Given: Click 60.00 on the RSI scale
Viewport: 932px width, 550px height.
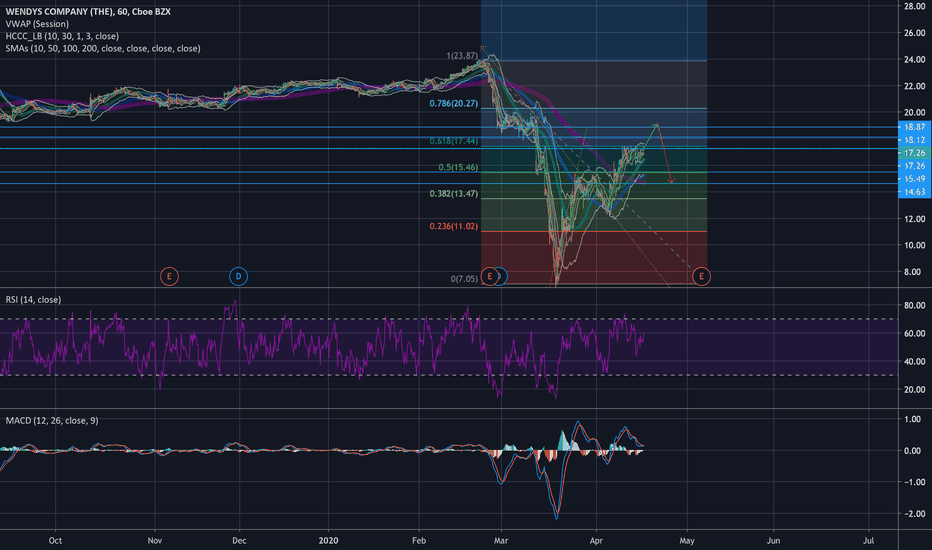Looking at the screenshot, I should click(914, 334).
